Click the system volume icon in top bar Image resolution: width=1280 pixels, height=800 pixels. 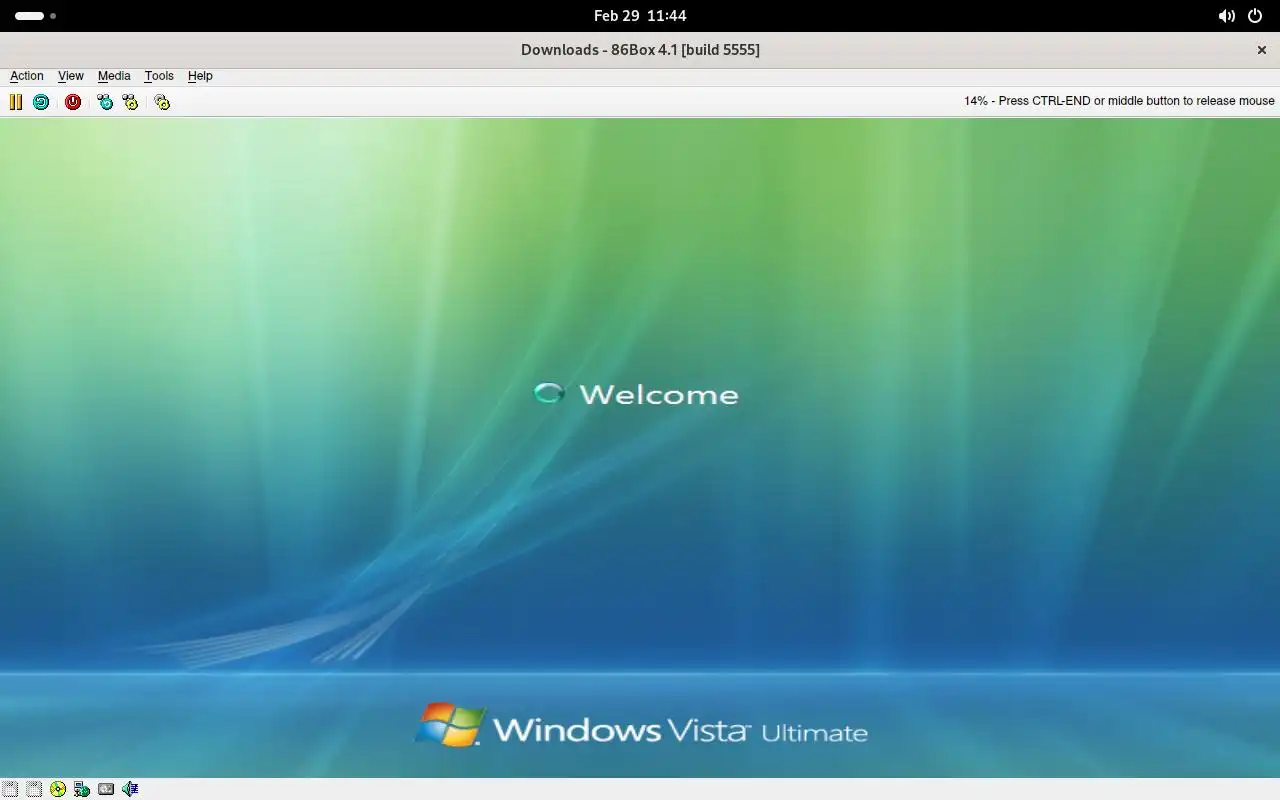(x=1226, y=16)
